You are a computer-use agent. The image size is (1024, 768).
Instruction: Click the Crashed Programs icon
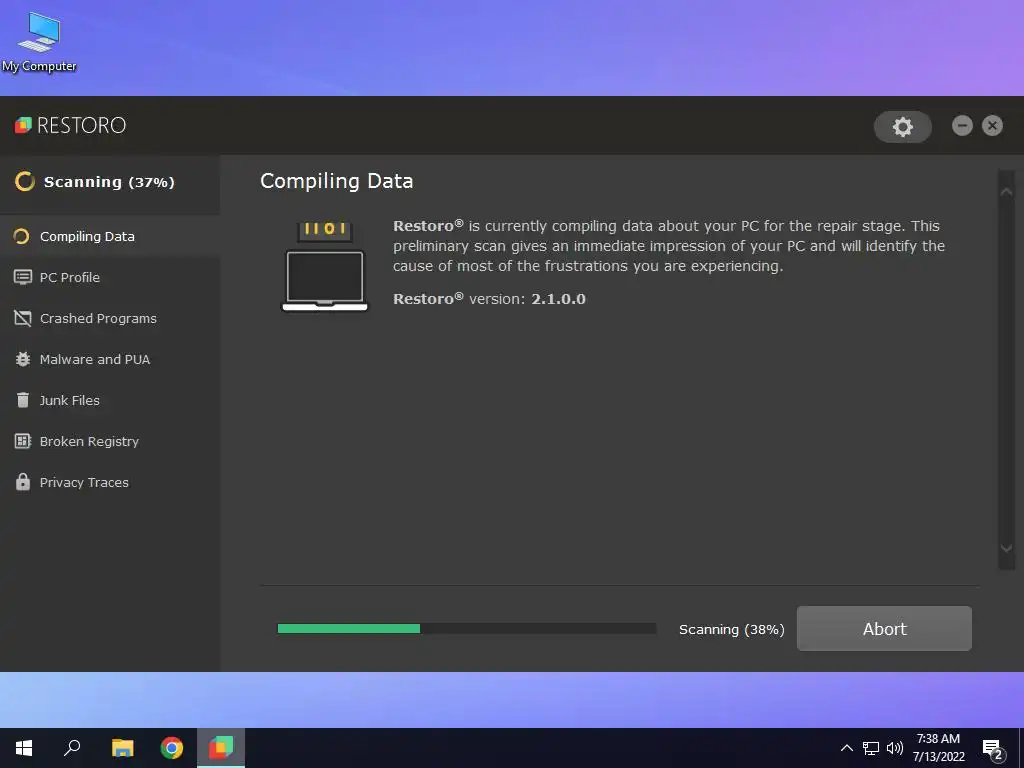(x=23, y=318)
